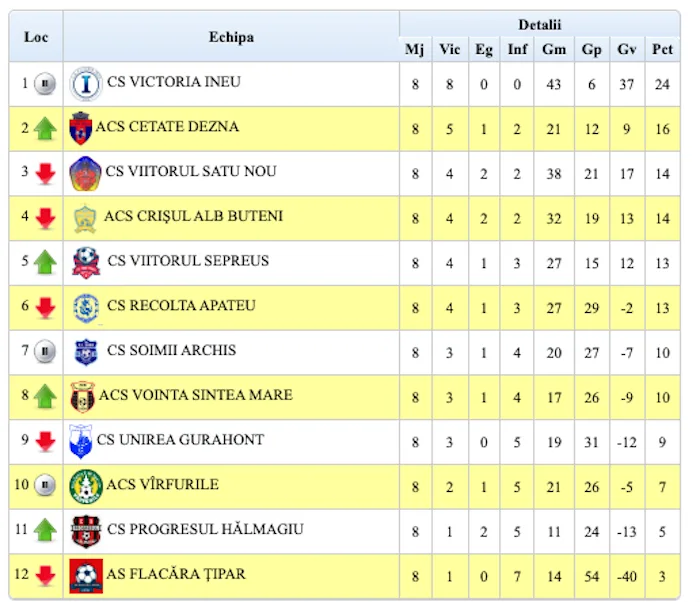Click the Detalii header cell
The width and height of the screenshot is (700, 602).
pyautogui.click(x=539, y=24)
